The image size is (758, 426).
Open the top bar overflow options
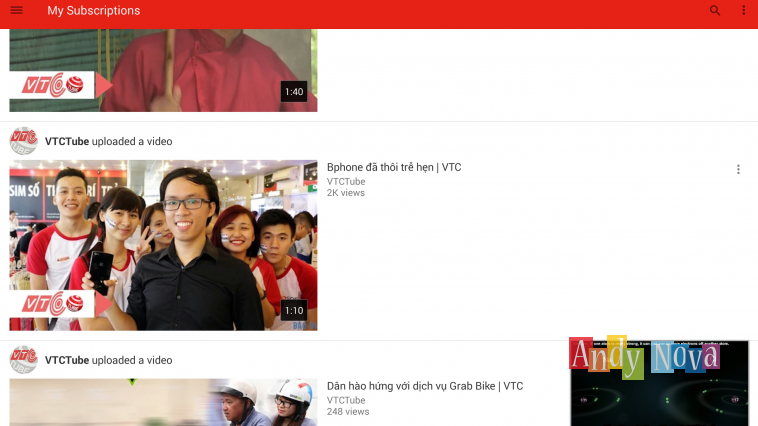743,11
